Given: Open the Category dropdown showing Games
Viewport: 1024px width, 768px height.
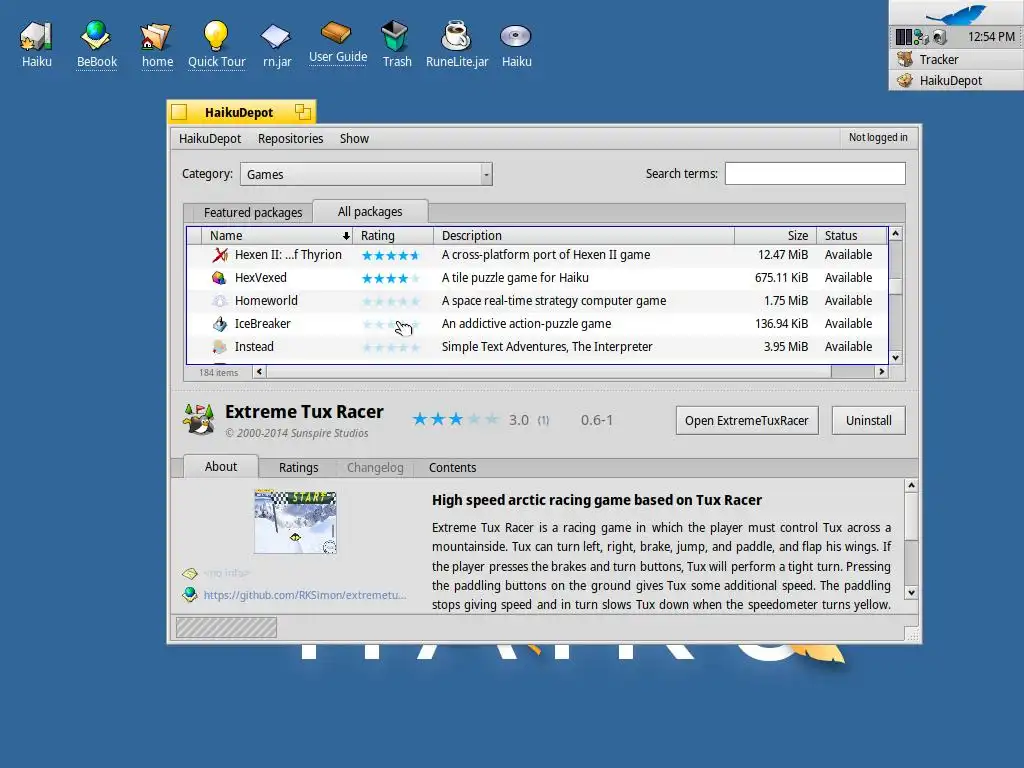Looking at the screenshot, I should pos(366,174).
